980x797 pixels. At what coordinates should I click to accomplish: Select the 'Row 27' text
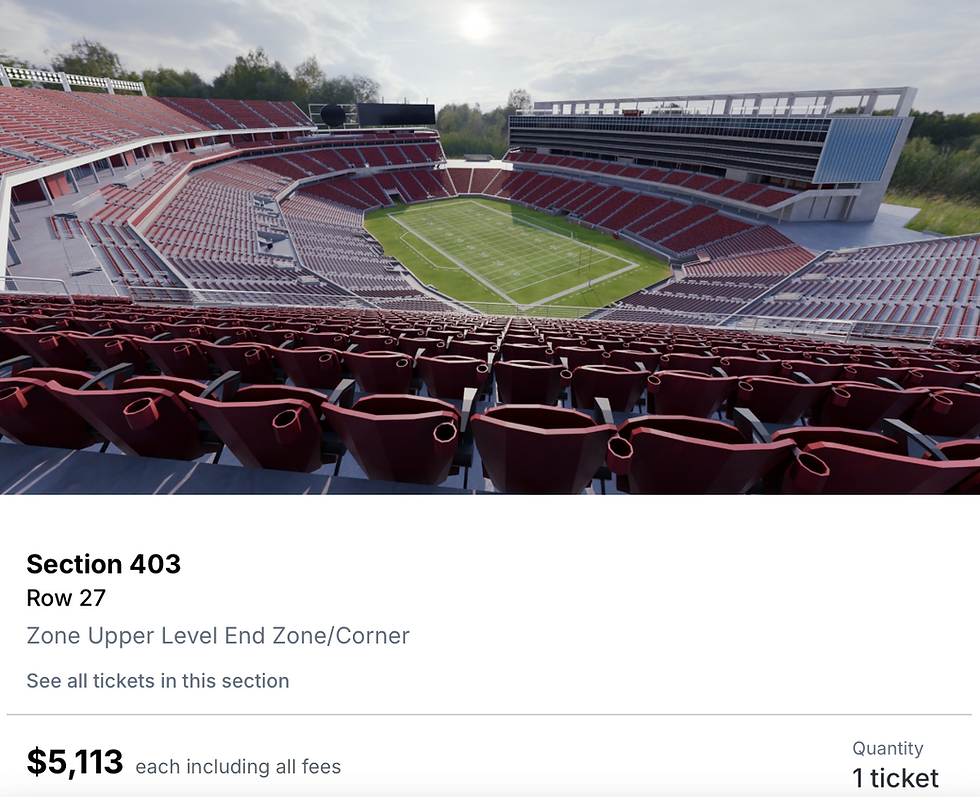pyautogui.click(x=66, y=598)
